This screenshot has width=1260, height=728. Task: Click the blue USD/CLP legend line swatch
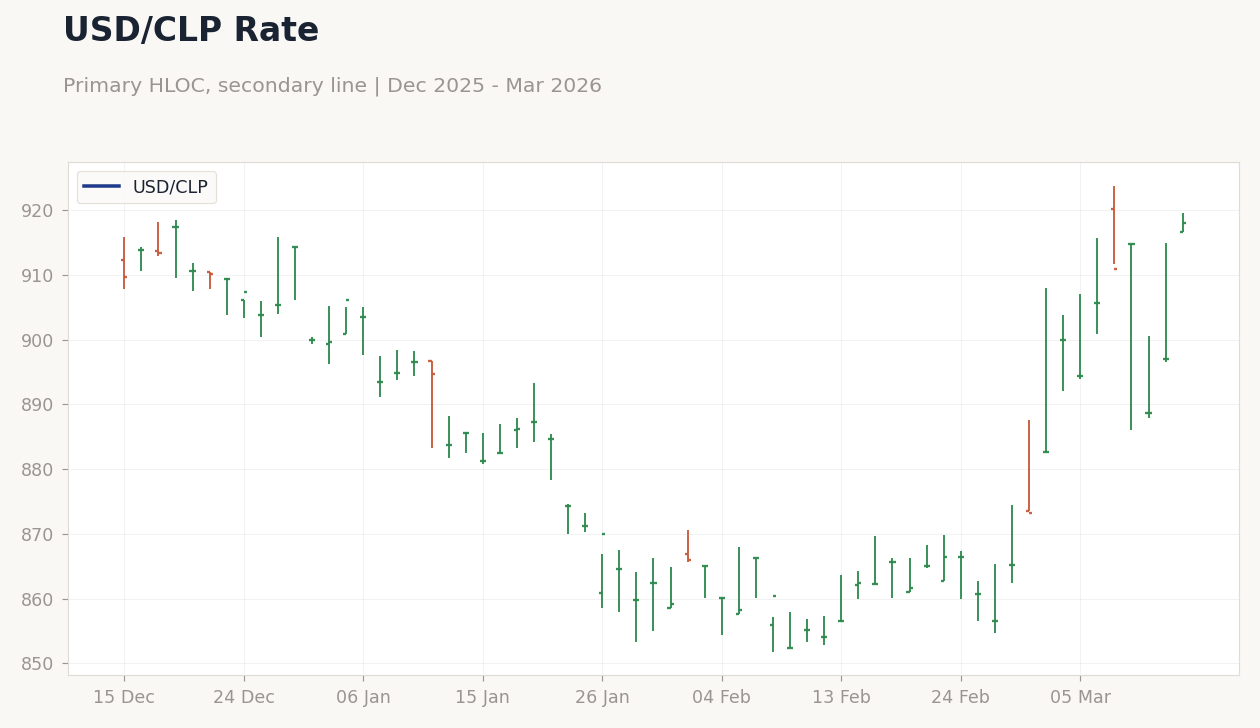tap(102, 186)
